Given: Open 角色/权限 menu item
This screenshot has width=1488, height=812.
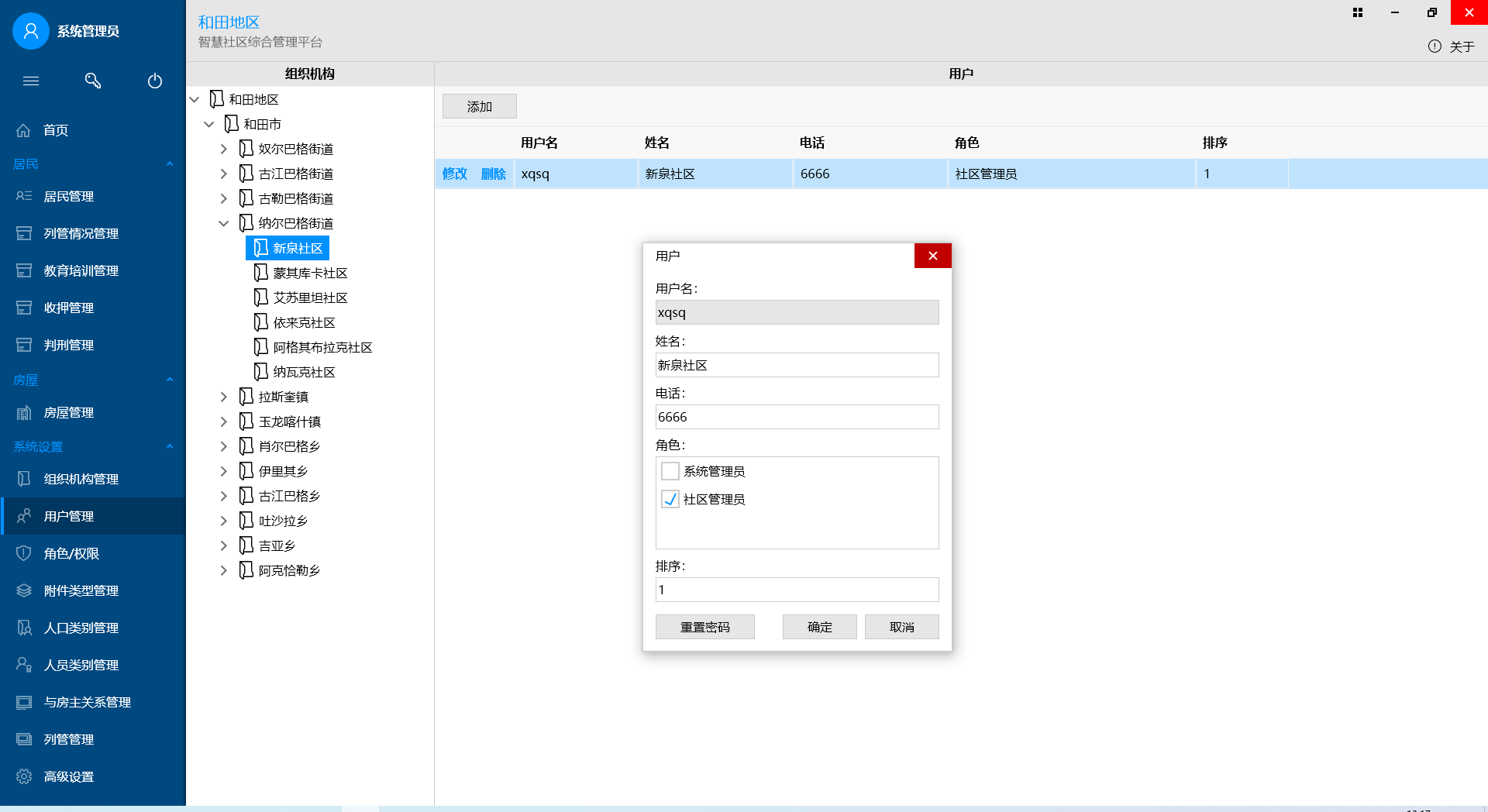Looking at the screenshot, I should point(71,553).
